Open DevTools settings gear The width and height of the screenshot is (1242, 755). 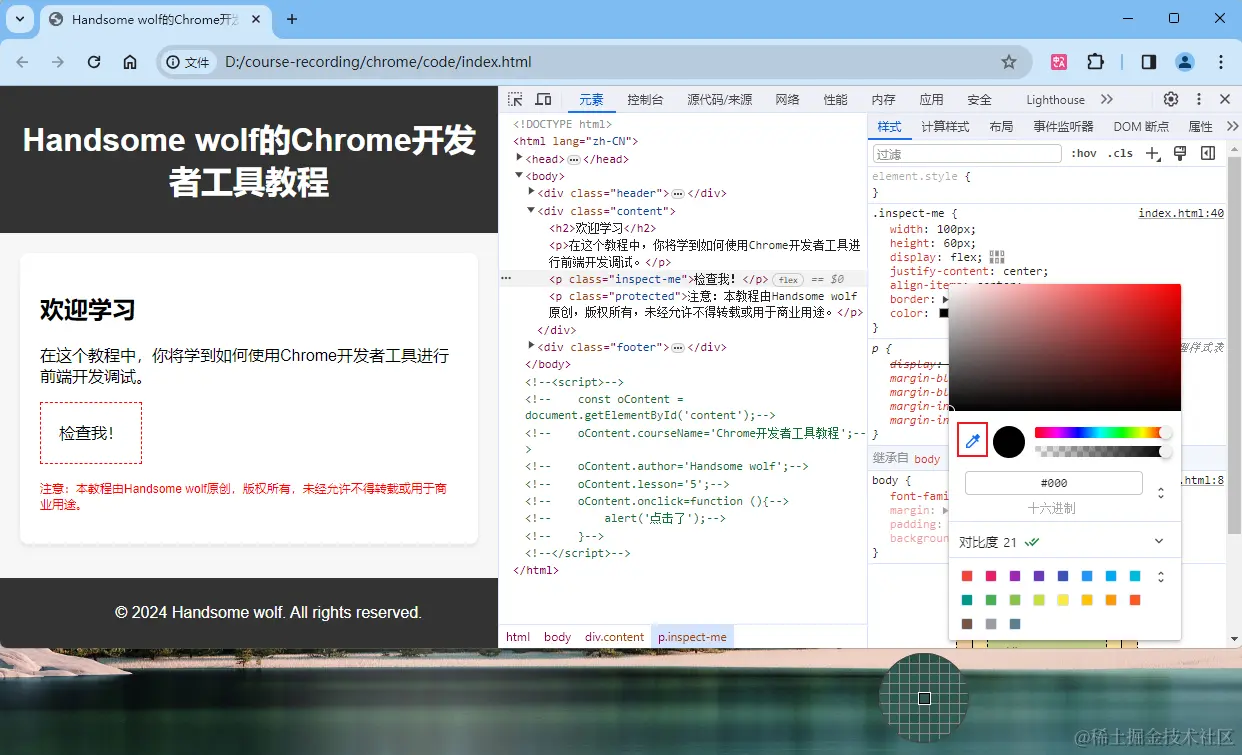coord(1171,99)
